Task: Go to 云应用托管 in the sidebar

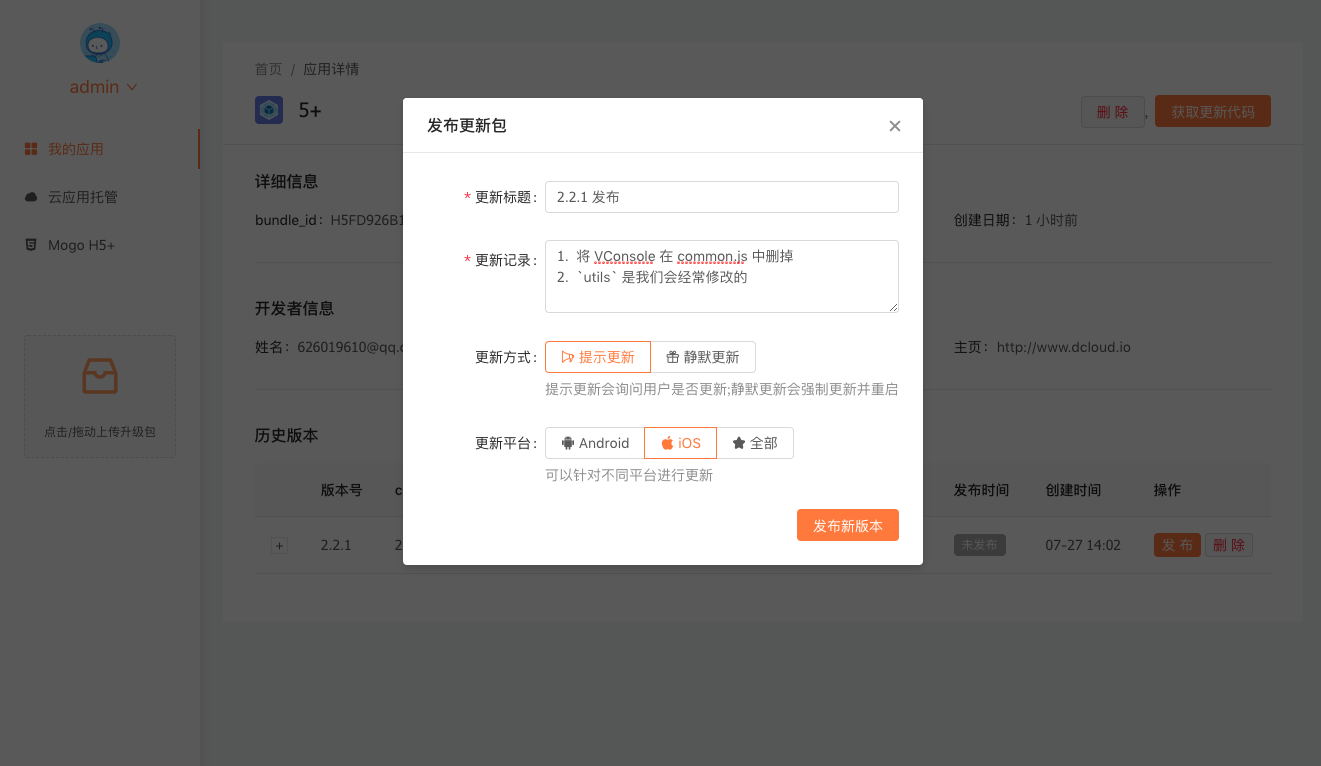Action: click(x=82, y=197)
